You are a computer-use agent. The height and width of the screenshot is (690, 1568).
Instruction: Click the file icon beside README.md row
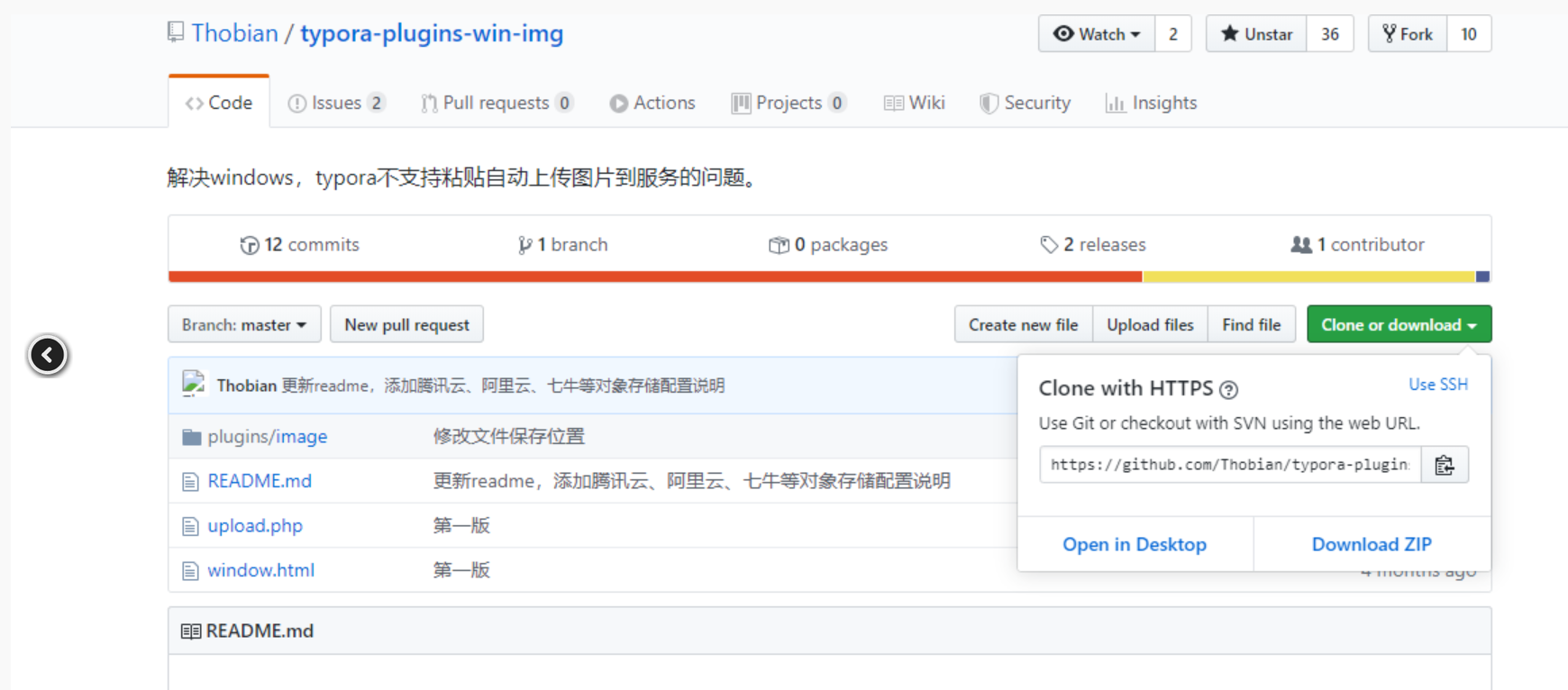click(x=190, y=482)
